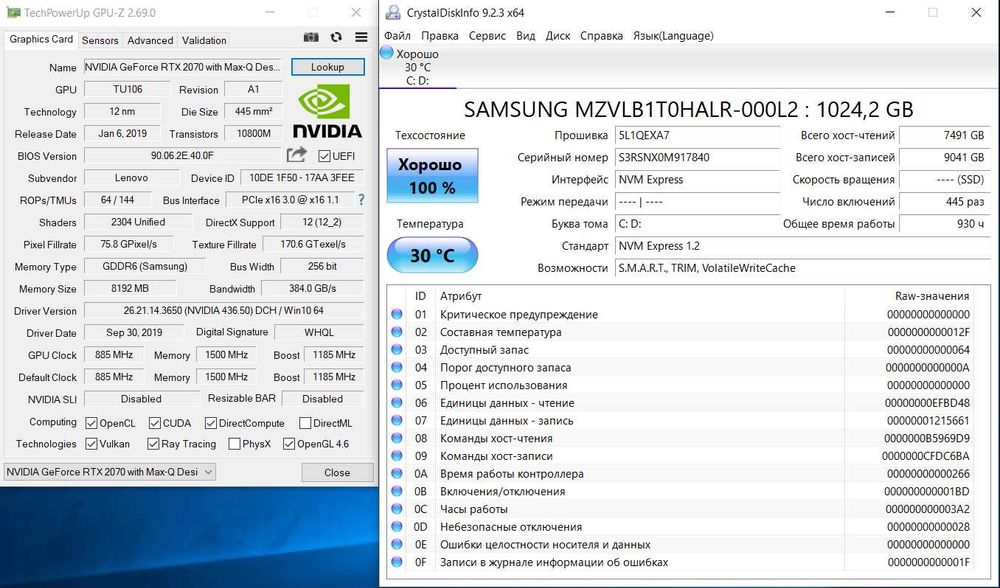The width and height of the screenshot is (1000, 588).
Task: Click the CrystalDiskInfo title bar app icon
Action: point(393,13)
